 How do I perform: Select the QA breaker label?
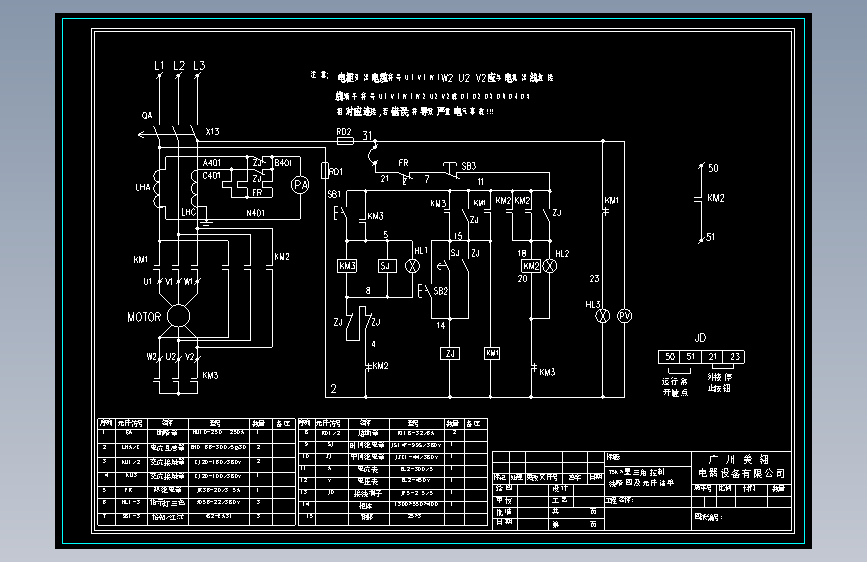coord(147,116)
